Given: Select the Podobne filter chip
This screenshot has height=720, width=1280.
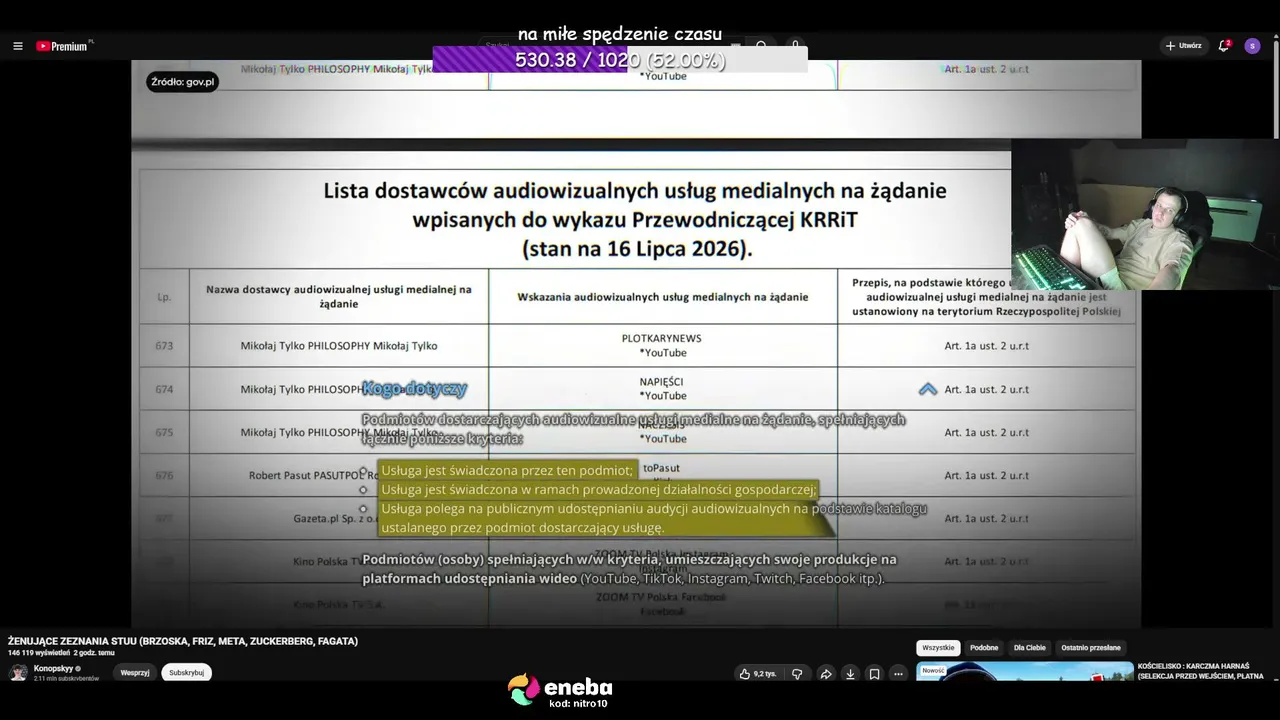Looking at the screenshot, I should pyautogui.click(x=984, y=648).
